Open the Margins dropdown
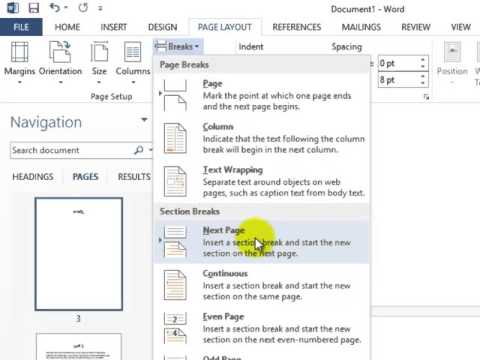Viewport: 480px width, 360px height. [19, 62]
